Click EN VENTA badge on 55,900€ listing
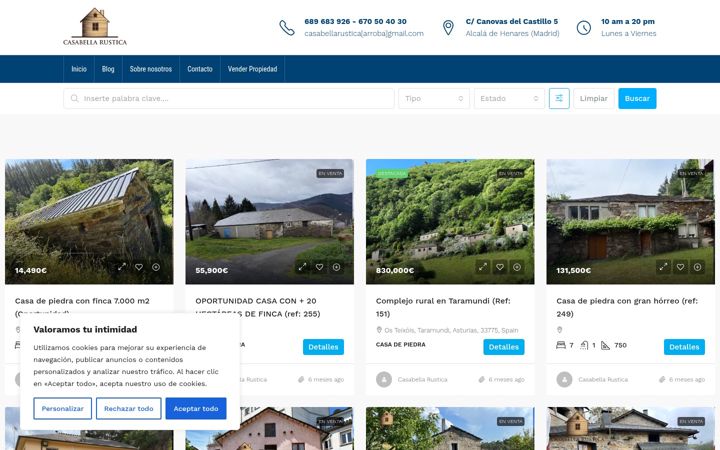This screenshot has height=450, width=720. (330, 174)
